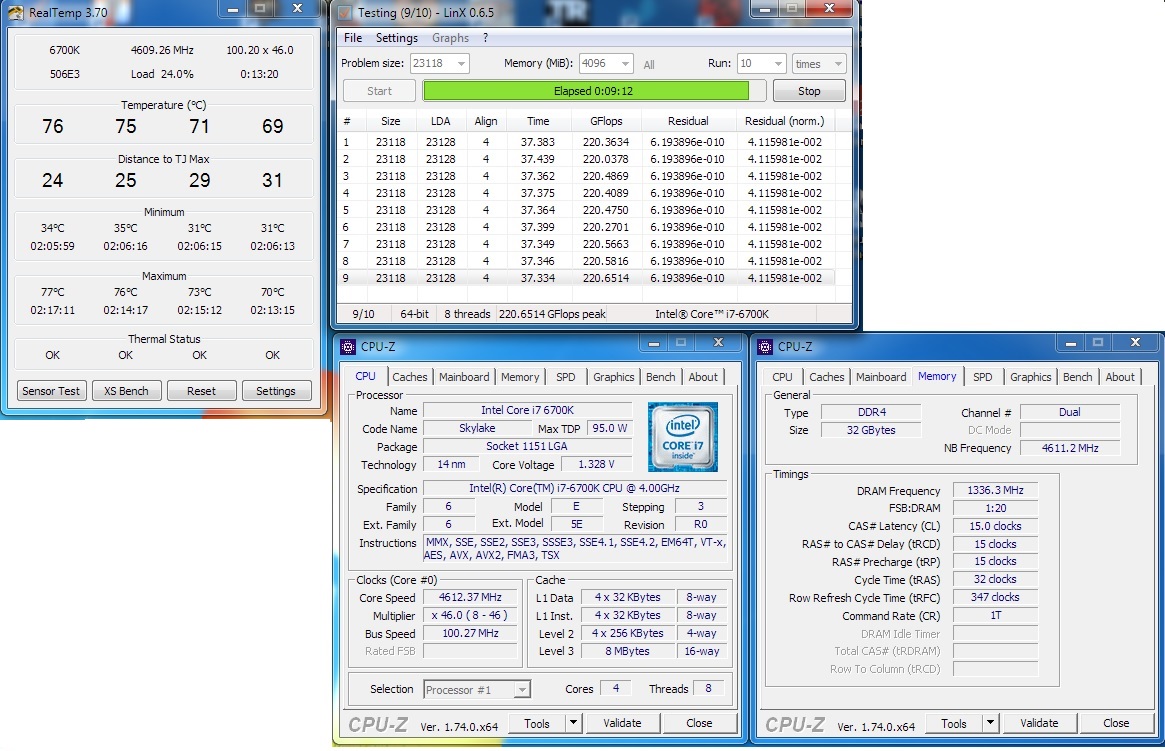Screen dimensions: 1165x751
Task: Click the XS Bench button
Action: pos(126,391)
